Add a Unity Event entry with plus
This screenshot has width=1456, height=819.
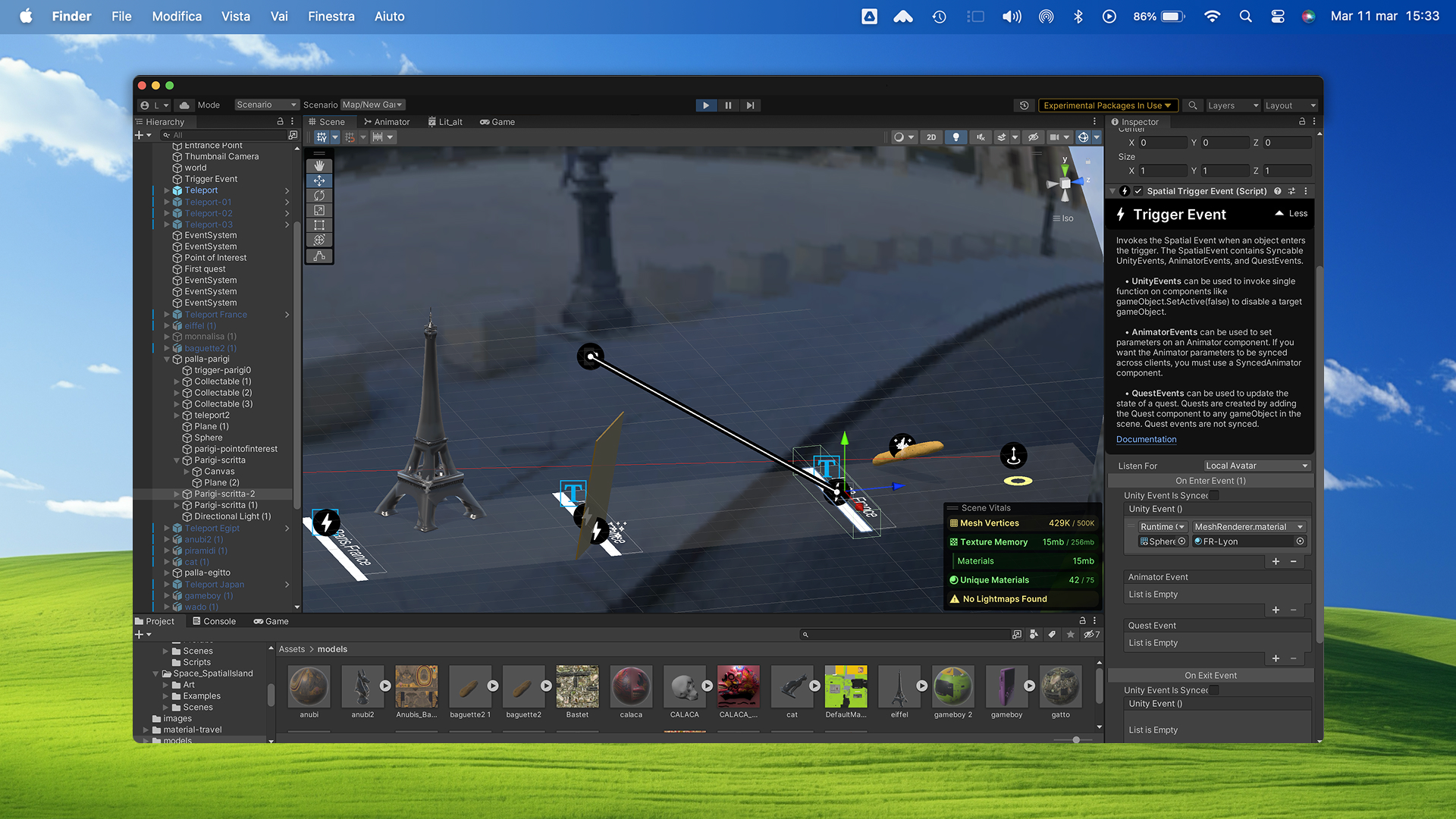1276,561
